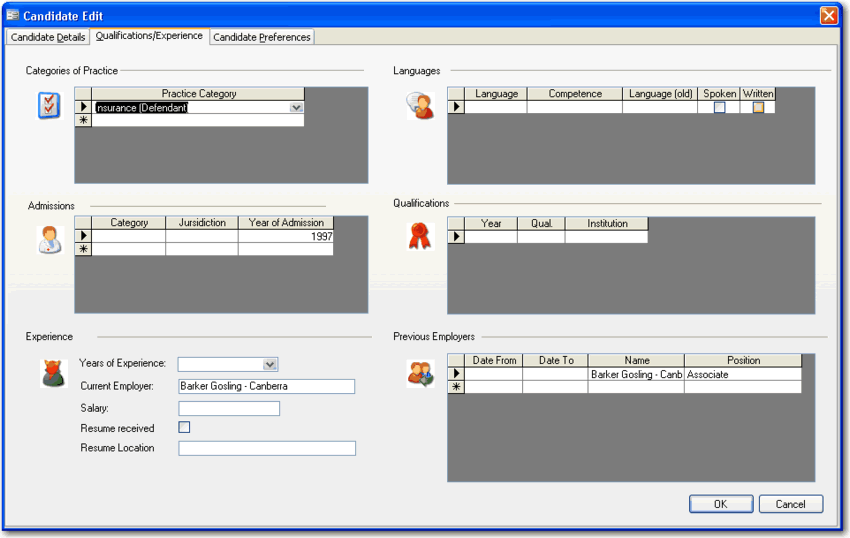Click the Previous Employers people icon
Image resolution: width=850 pixels, height=538 pixels.
click(x=420, y=373)
